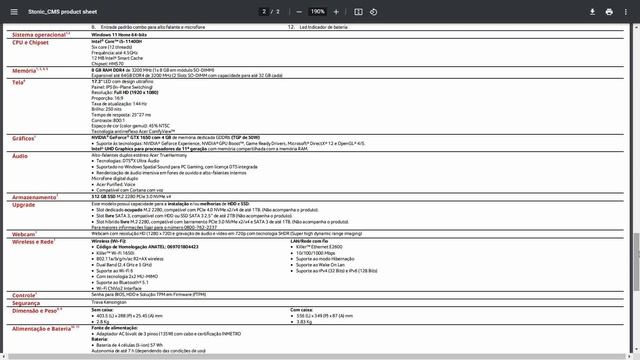Click the Killer Ethernet E2600 line
The height and width of the screenshot is (360, 640).
pos(319,247)
